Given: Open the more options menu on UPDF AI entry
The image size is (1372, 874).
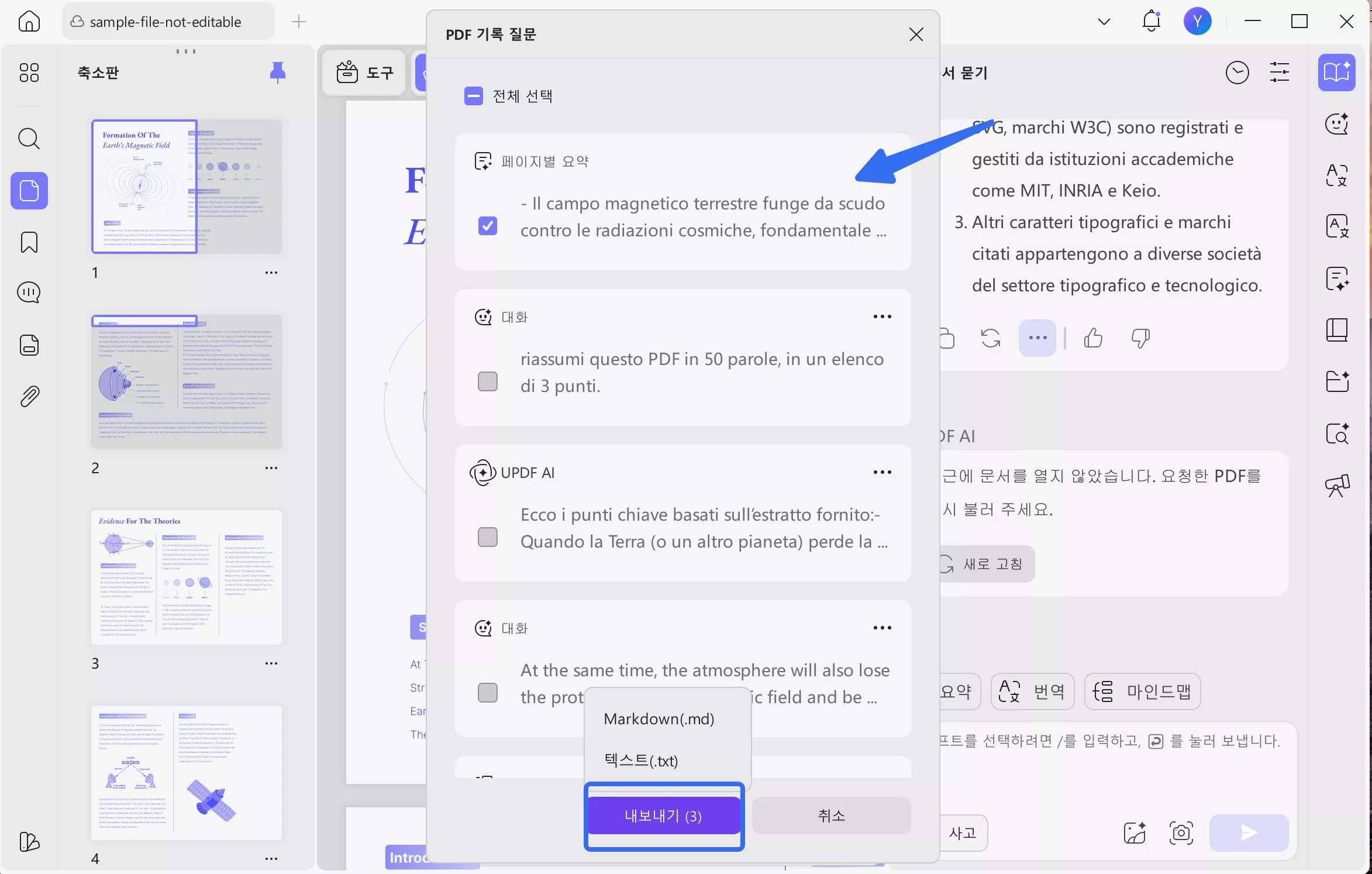Looking at the screenshot, I should click(x=882, y=472).
